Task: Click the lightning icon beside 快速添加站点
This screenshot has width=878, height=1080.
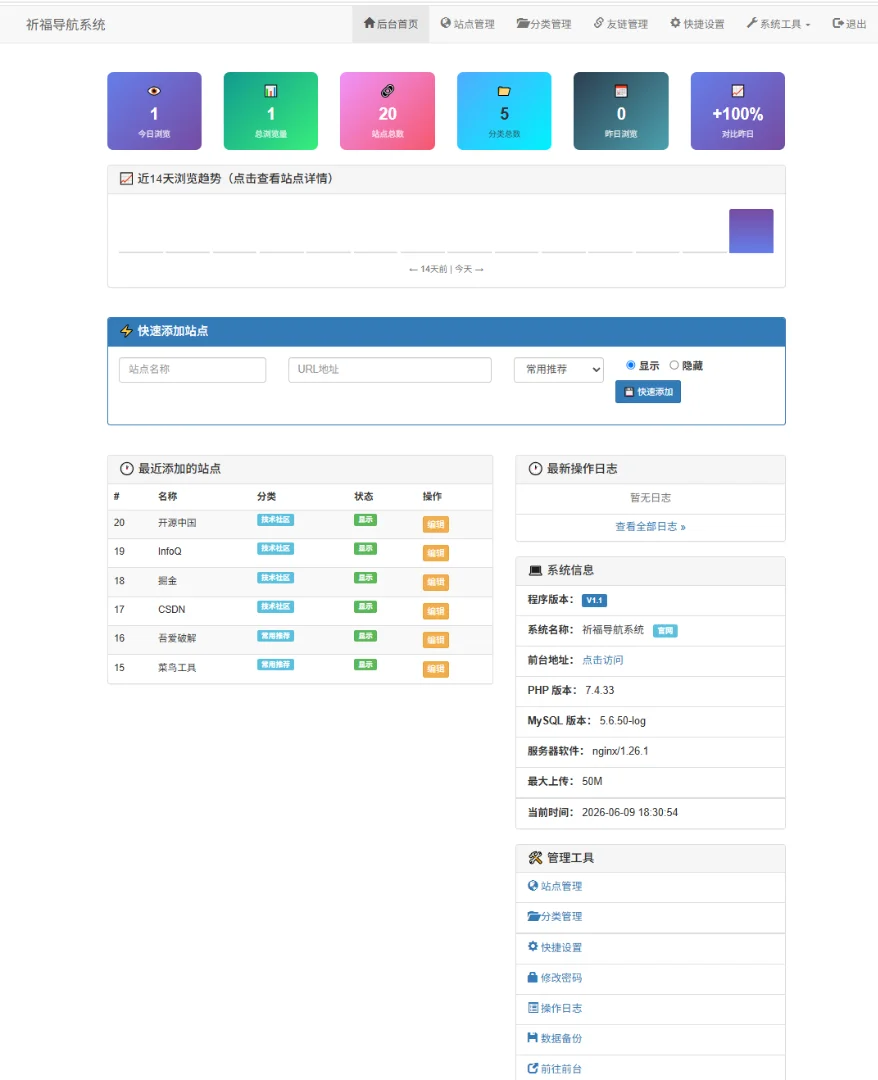Action: (126, 331)
